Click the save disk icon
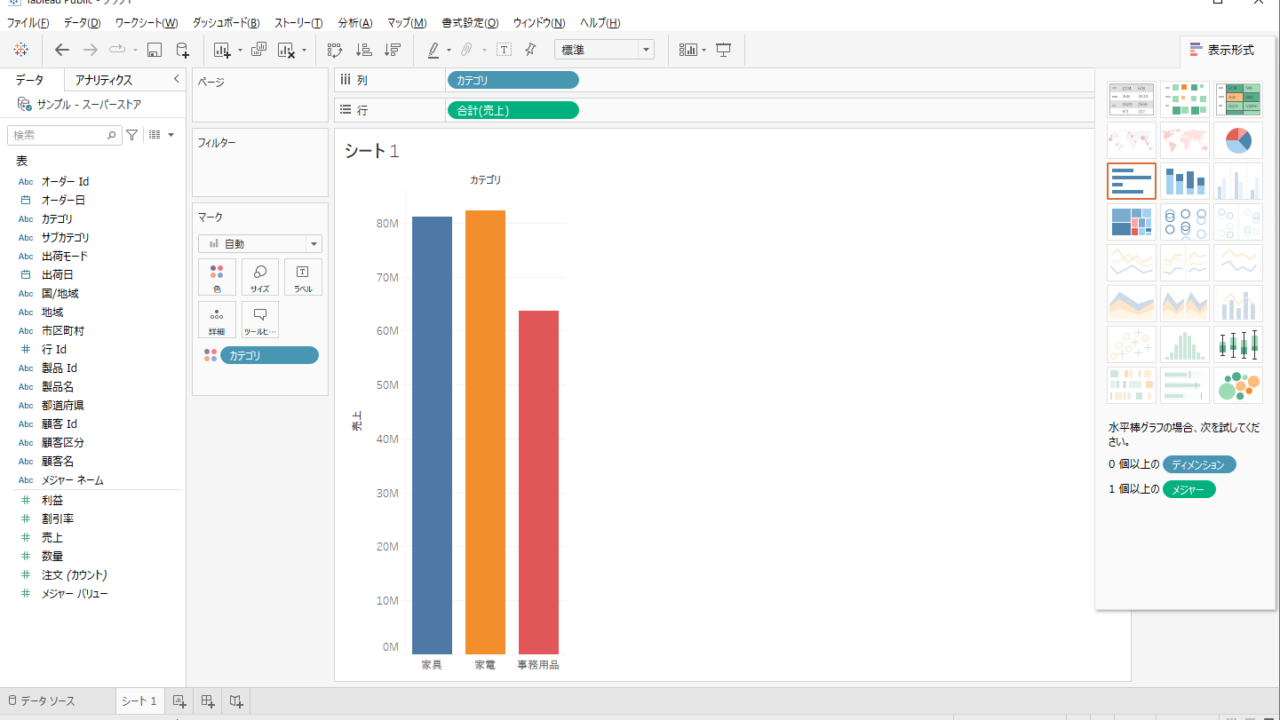The height and width of the screenshot is (720, 1280). pos(154,49)
